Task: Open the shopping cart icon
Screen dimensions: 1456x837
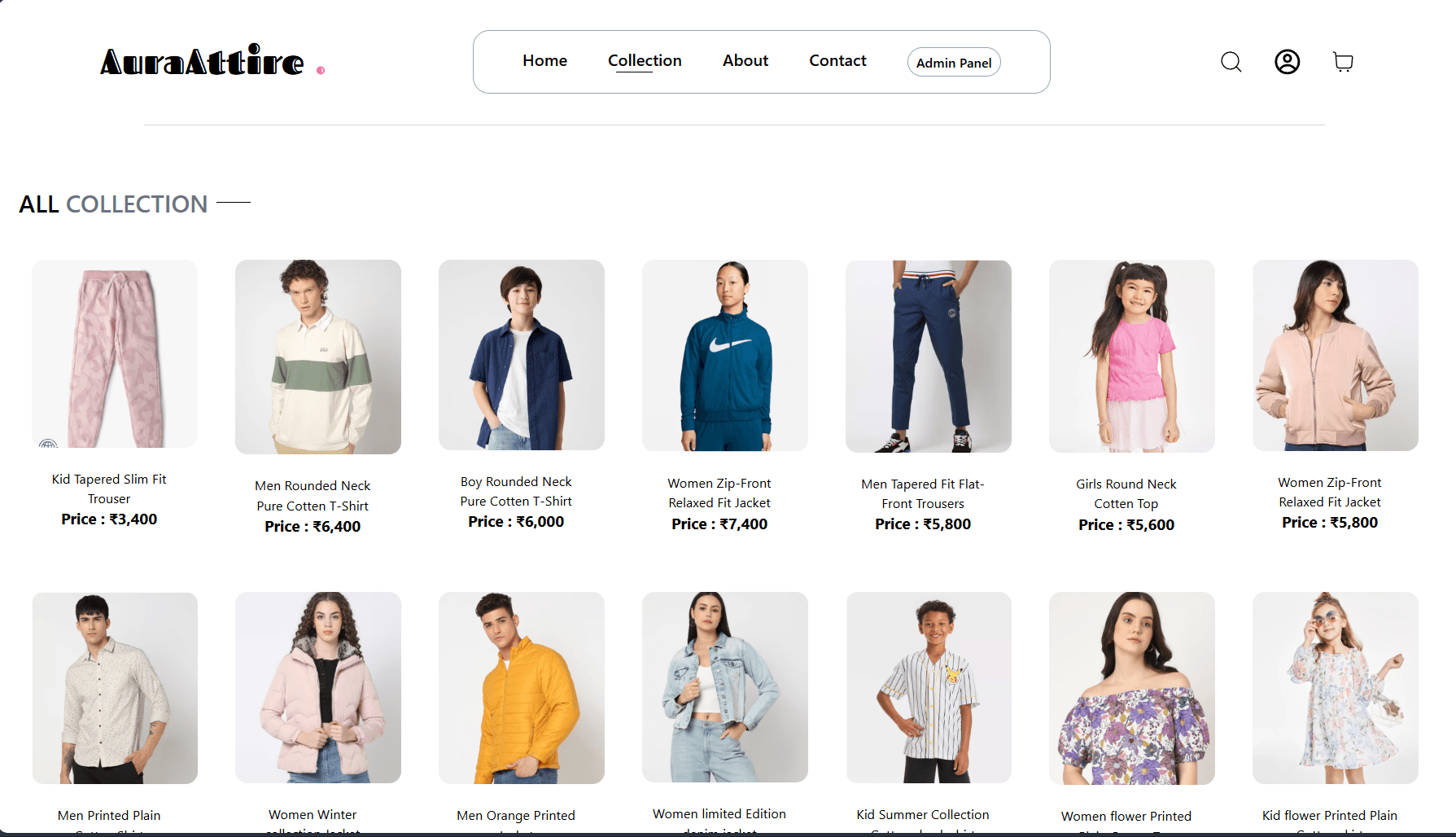Action: tap(1343, 62)
